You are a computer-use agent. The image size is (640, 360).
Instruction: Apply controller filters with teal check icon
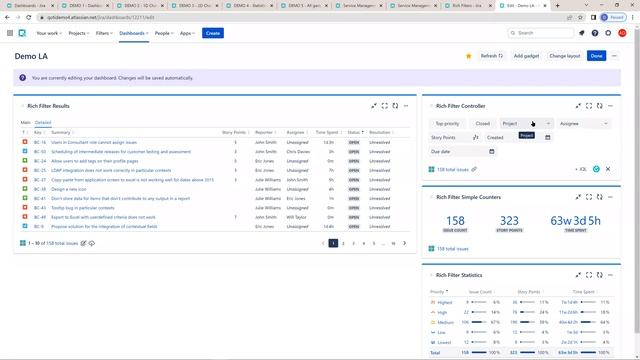coord(596,169)
